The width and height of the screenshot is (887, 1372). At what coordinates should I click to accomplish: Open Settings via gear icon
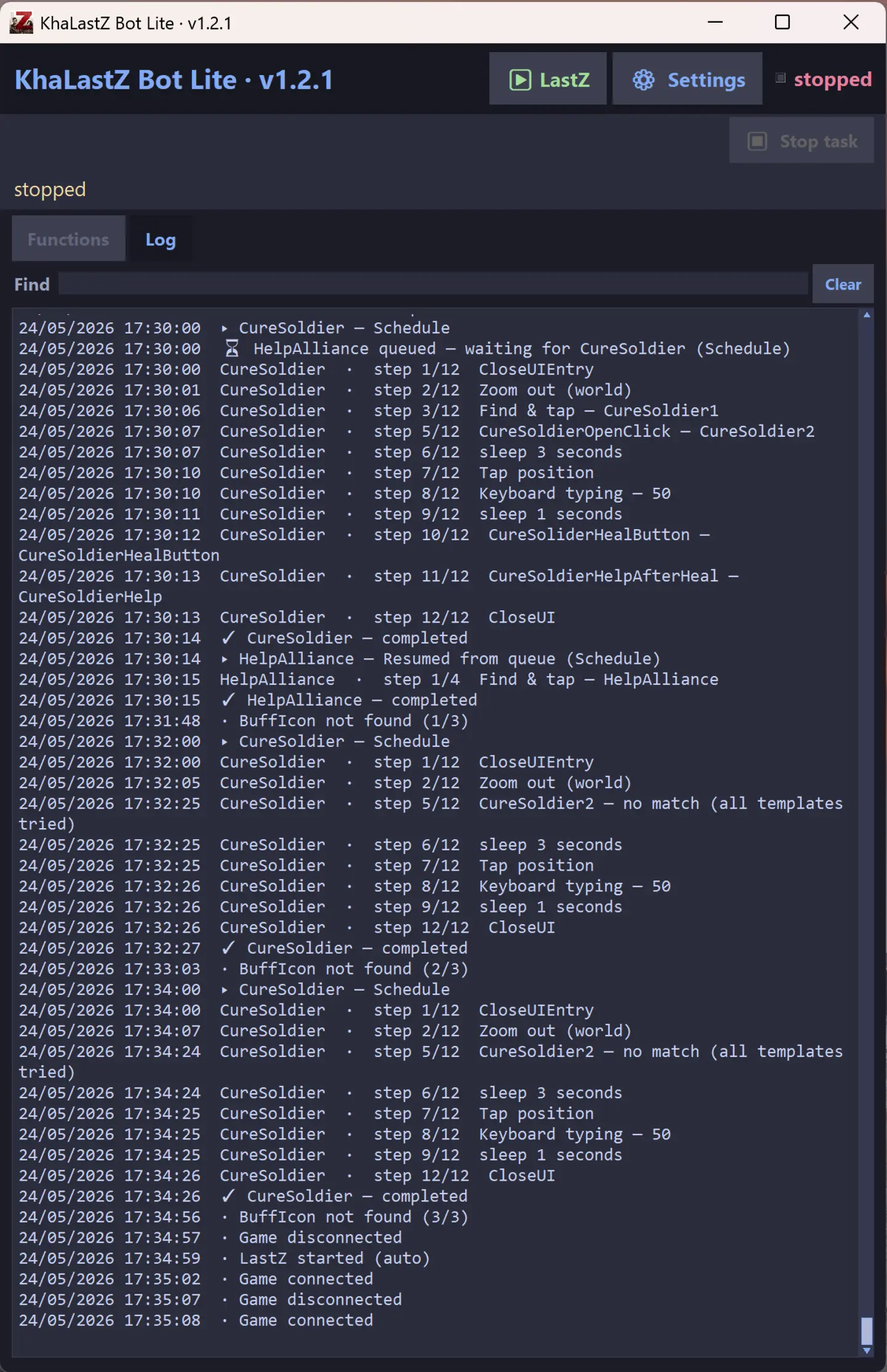coord(643,80)
